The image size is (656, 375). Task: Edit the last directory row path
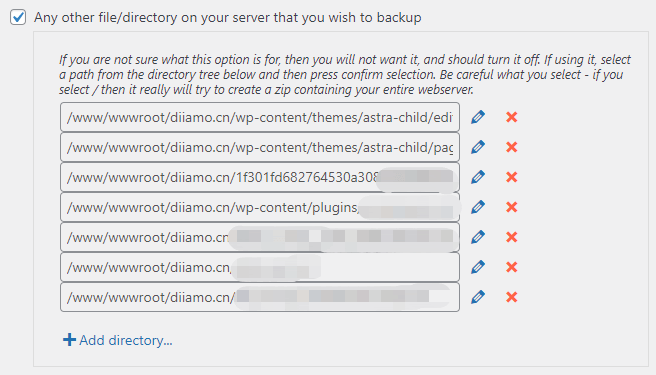click(x=478, y=297)
